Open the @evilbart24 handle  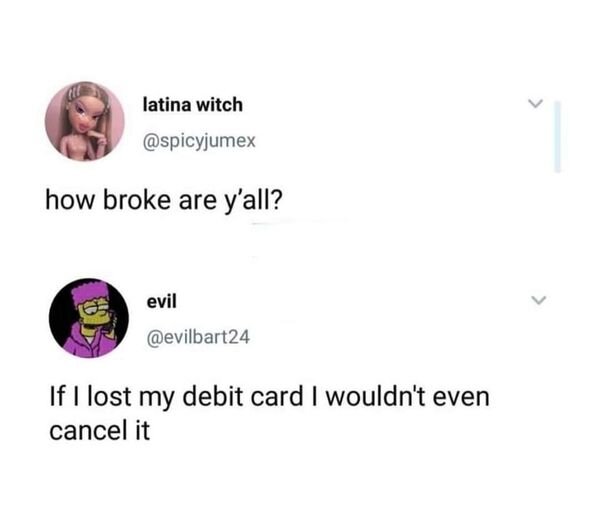(198, 337)
